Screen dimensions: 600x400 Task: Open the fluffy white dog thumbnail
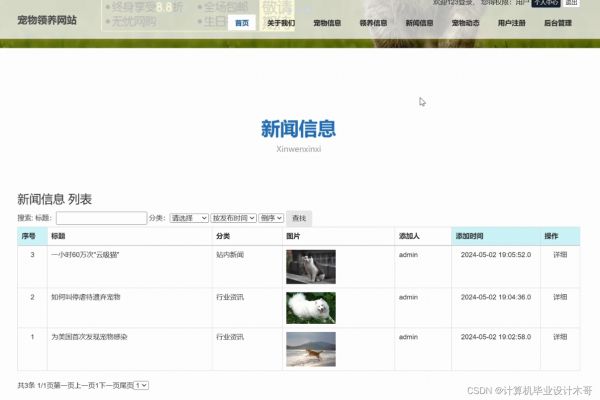tap(310, 307)
